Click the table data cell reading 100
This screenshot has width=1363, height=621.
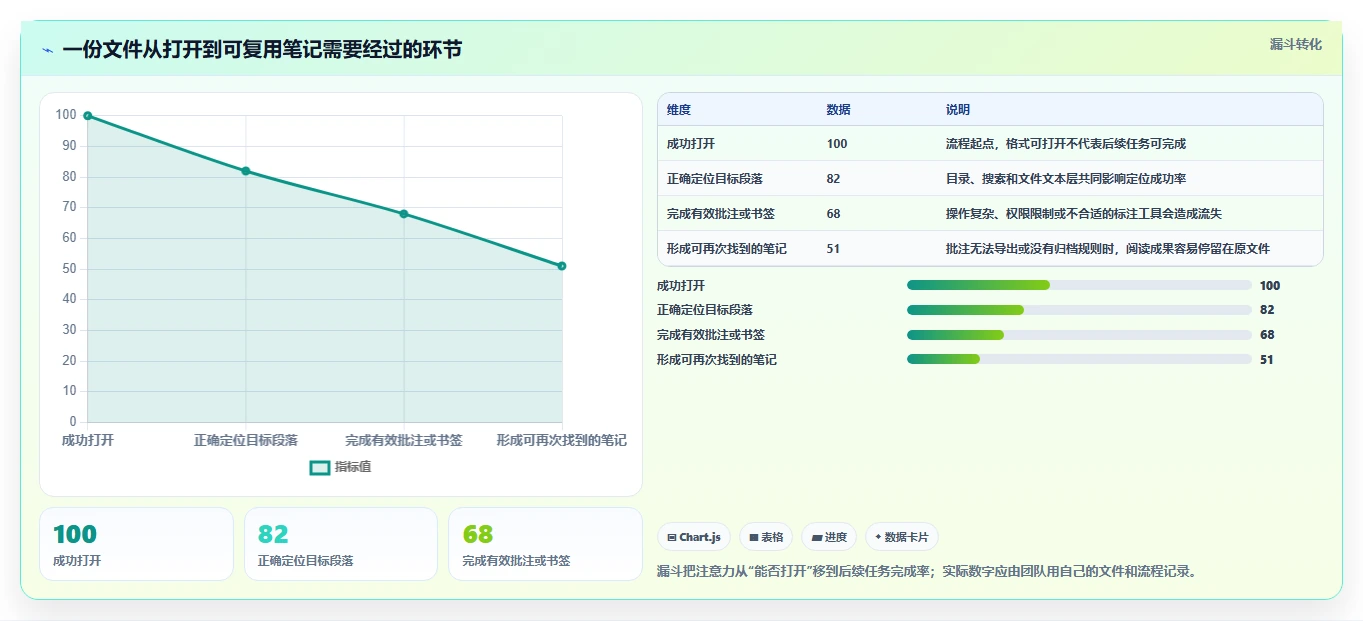(x=837, y=144)
